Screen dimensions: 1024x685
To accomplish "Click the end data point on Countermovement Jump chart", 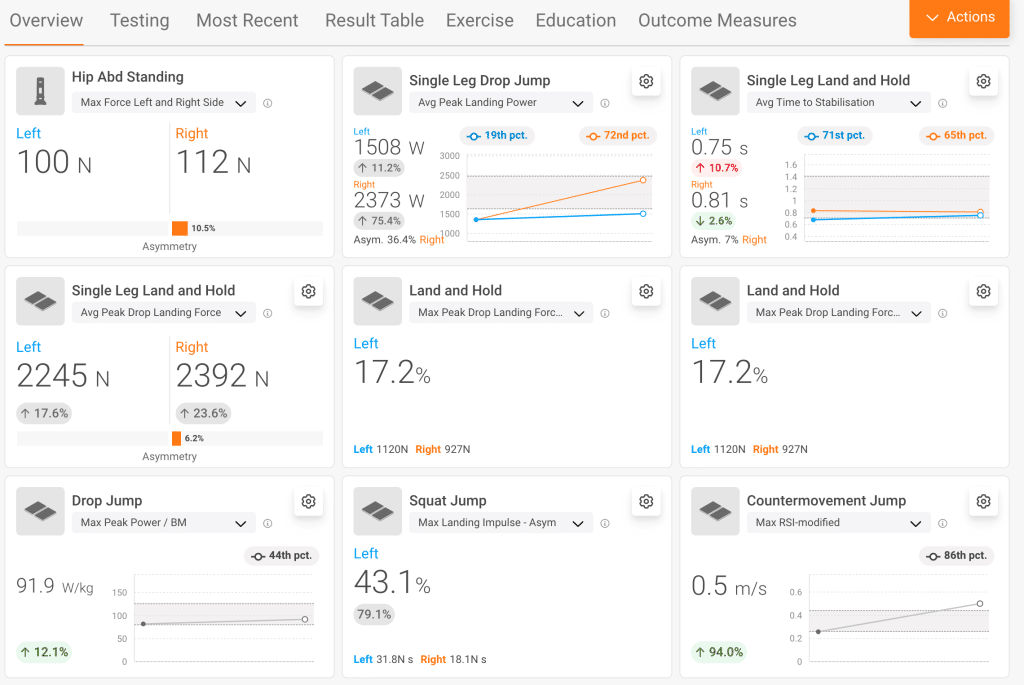I will pyautogui.click(x=979, y=604).
